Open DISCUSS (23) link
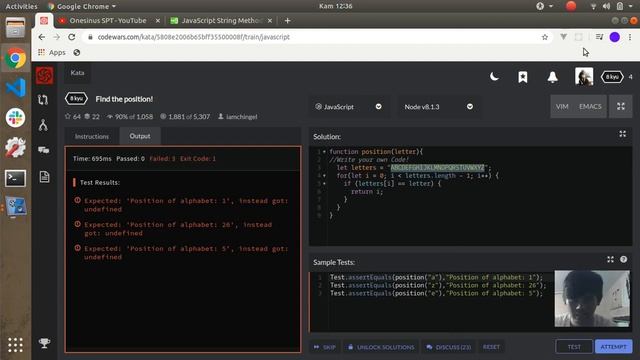This screenshot has height=360, width=640. click(x=449, y=347)
